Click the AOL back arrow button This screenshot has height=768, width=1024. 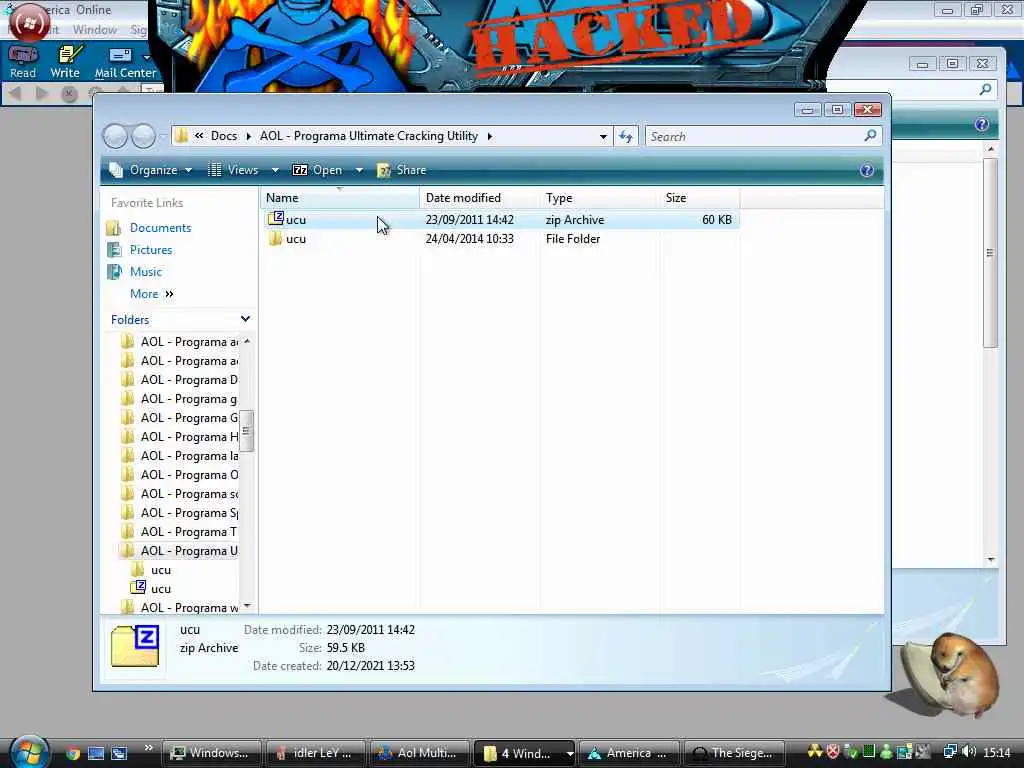pos(16,93)
